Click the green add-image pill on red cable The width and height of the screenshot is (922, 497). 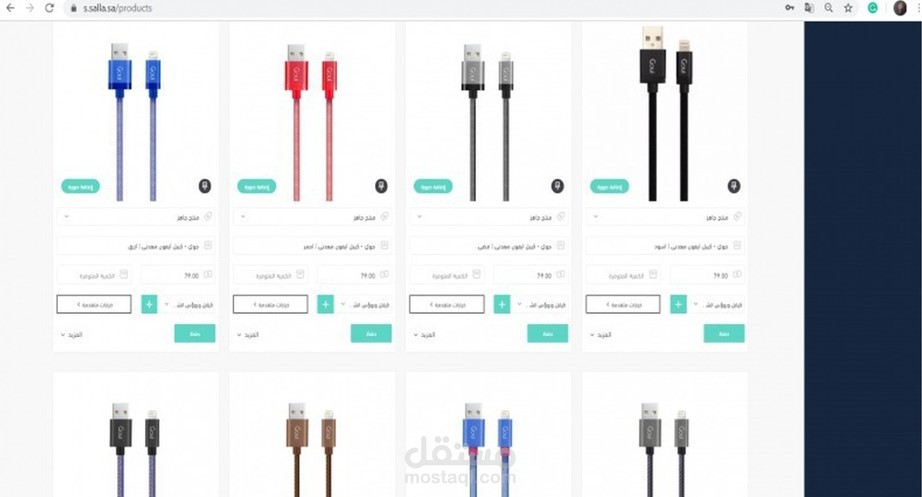tap(256, 186)
